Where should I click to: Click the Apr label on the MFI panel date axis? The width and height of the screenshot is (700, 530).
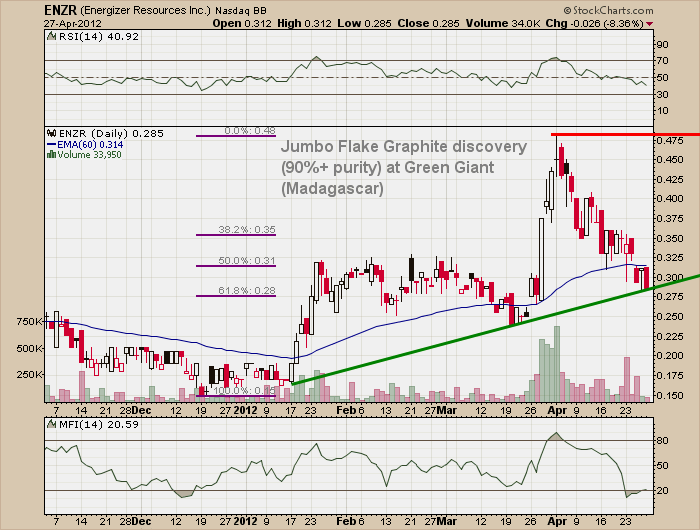557,521
